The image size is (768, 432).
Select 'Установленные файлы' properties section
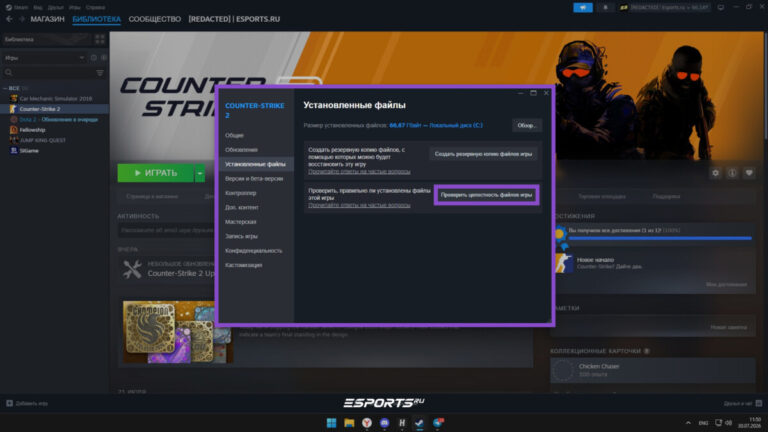coord(256,164)
